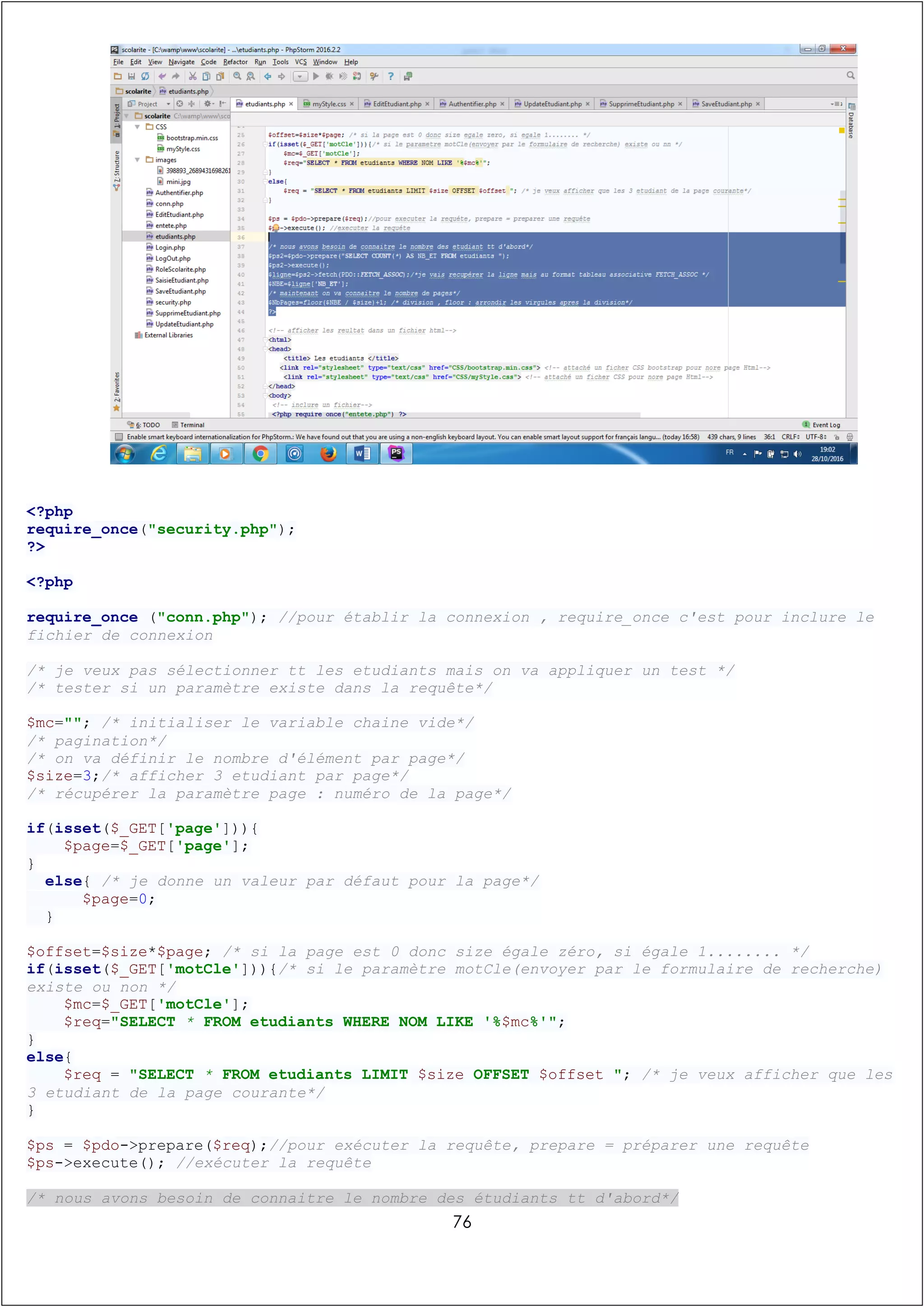
Task: Collapse the images folder
Action: pos(137,160)
